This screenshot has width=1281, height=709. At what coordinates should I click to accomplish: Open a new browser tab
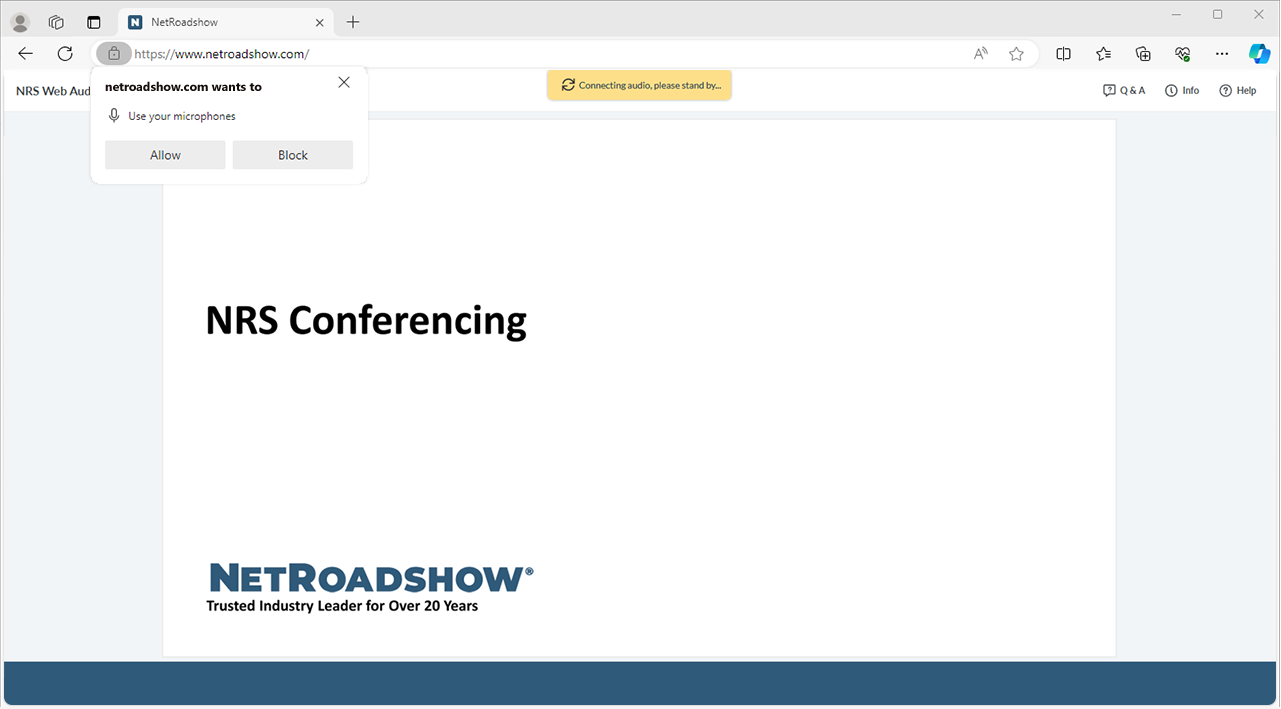pos(352,21)
